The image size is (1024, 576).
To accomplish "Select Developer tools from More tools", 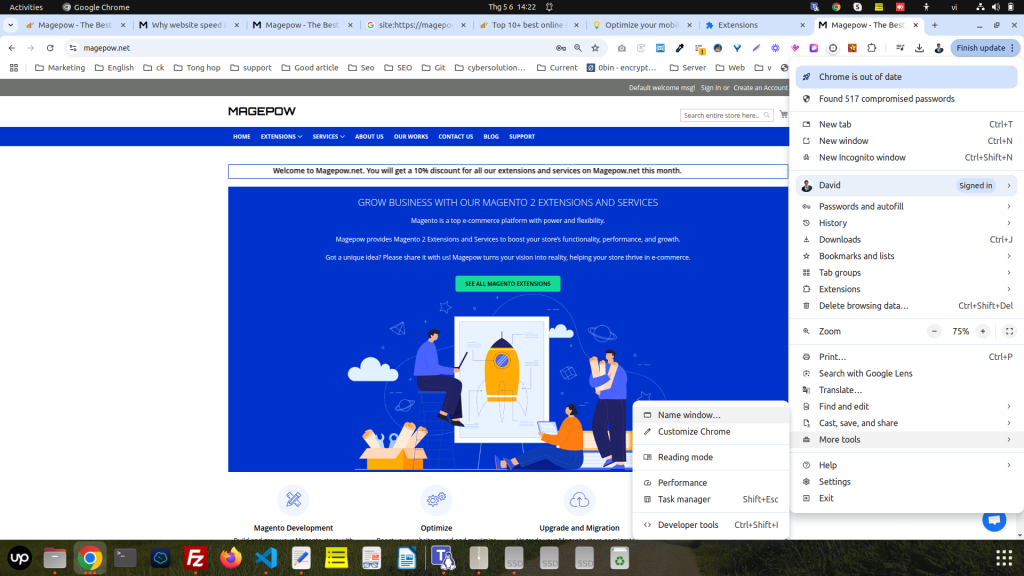I will 688,525.
